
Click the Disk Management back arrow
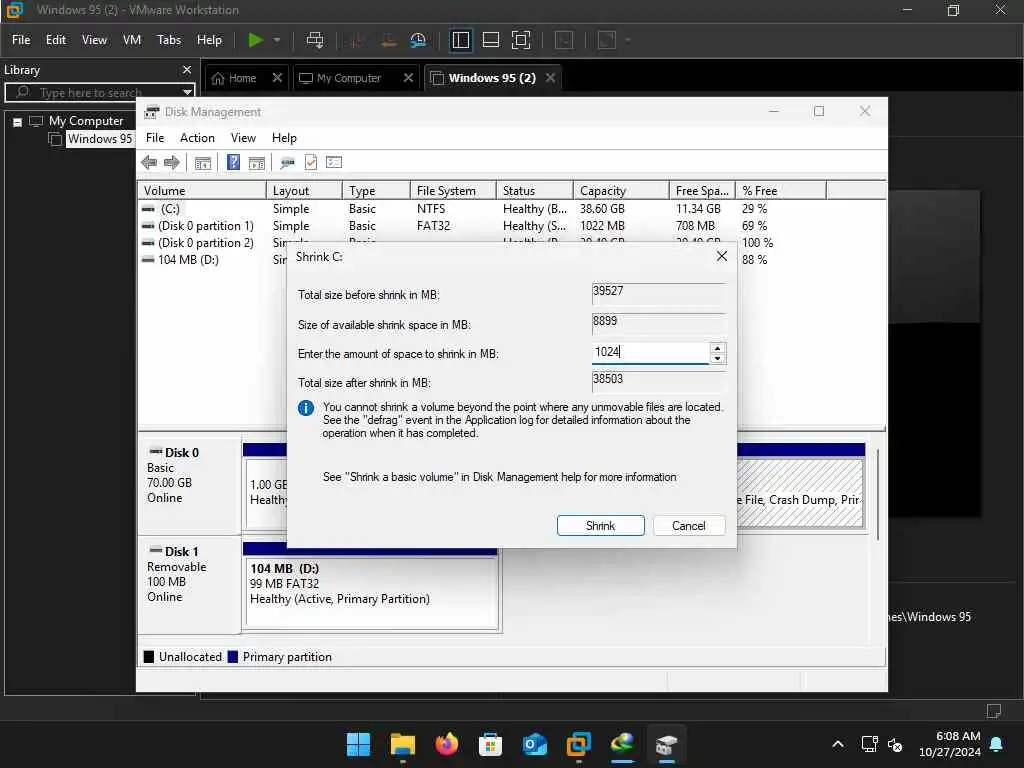pyautogui.click(x=149, y=163)
